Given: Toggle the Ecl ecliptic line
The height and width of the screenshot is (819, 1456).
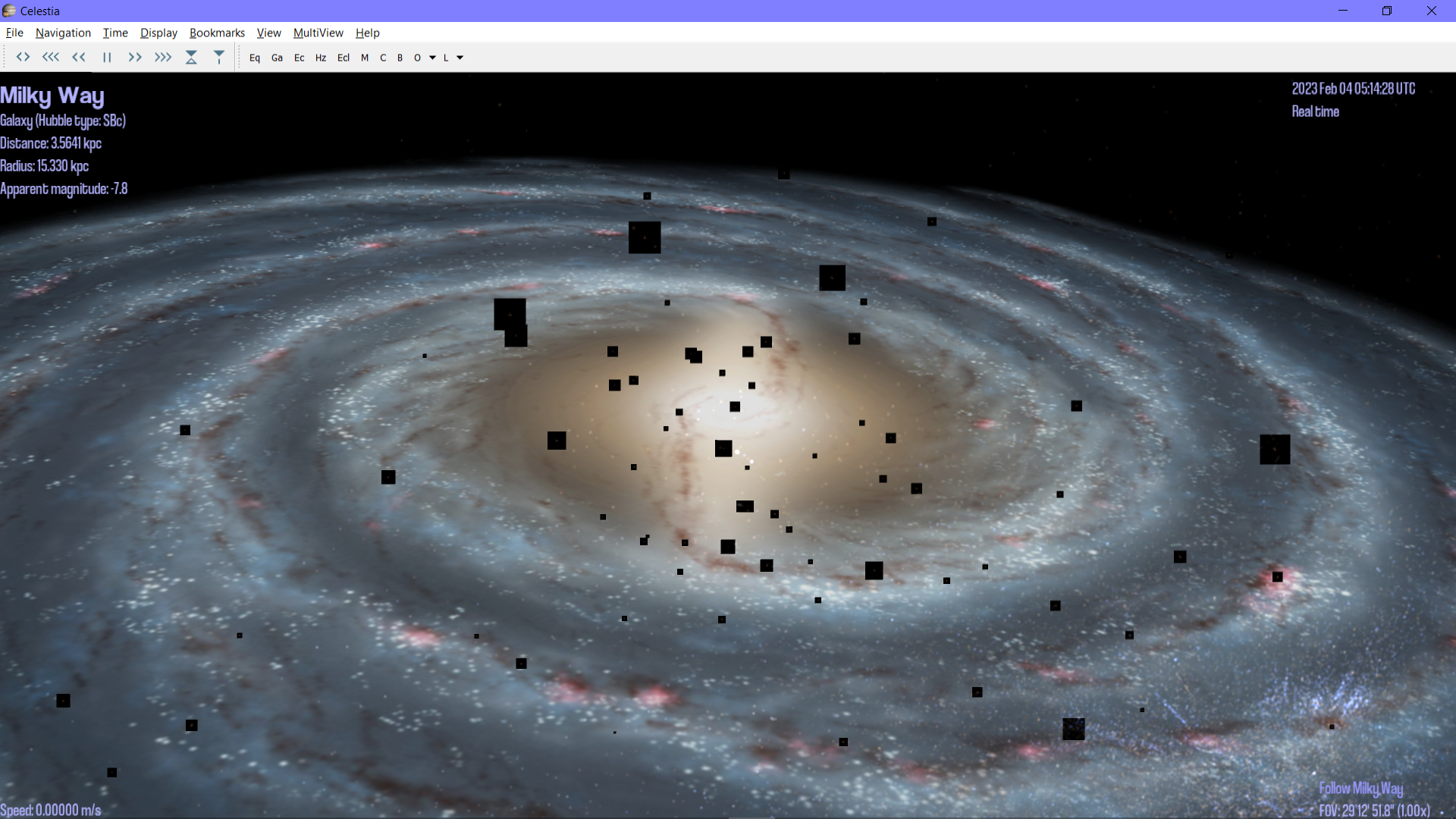Looking at the screenshot, I should click(344, 58).
